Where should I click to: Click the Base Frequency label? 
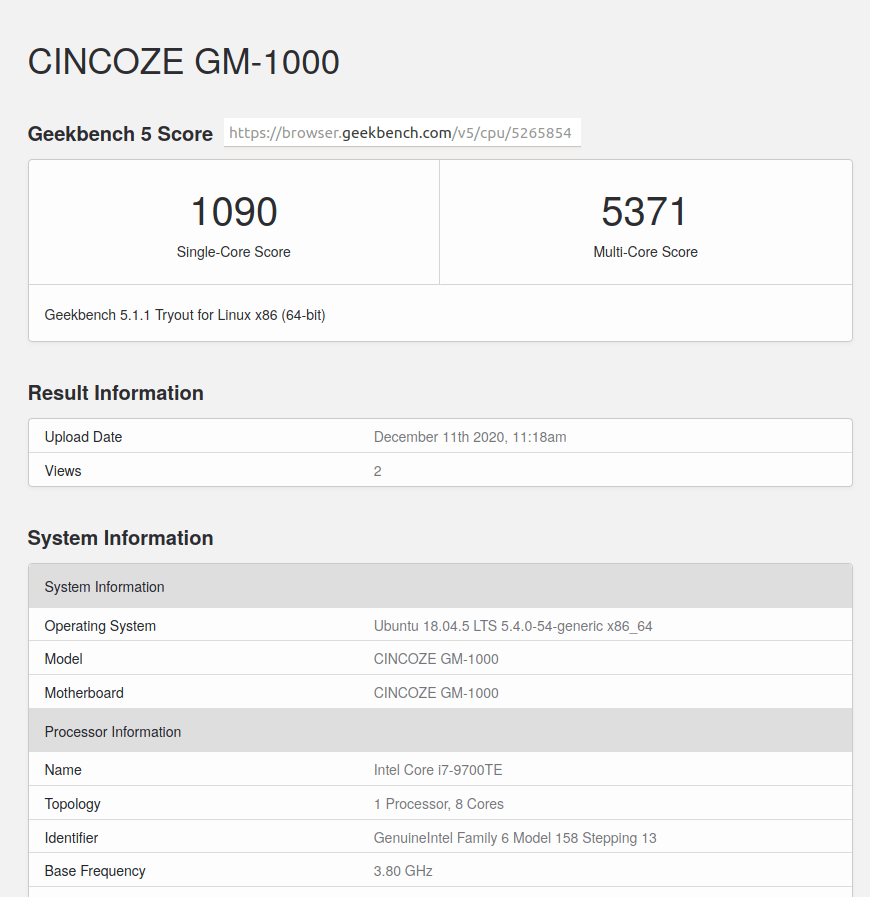95,871
